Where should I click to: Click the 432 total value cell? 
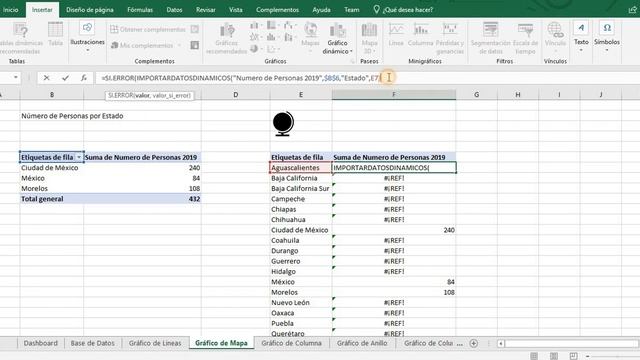(x=142, y=199)
